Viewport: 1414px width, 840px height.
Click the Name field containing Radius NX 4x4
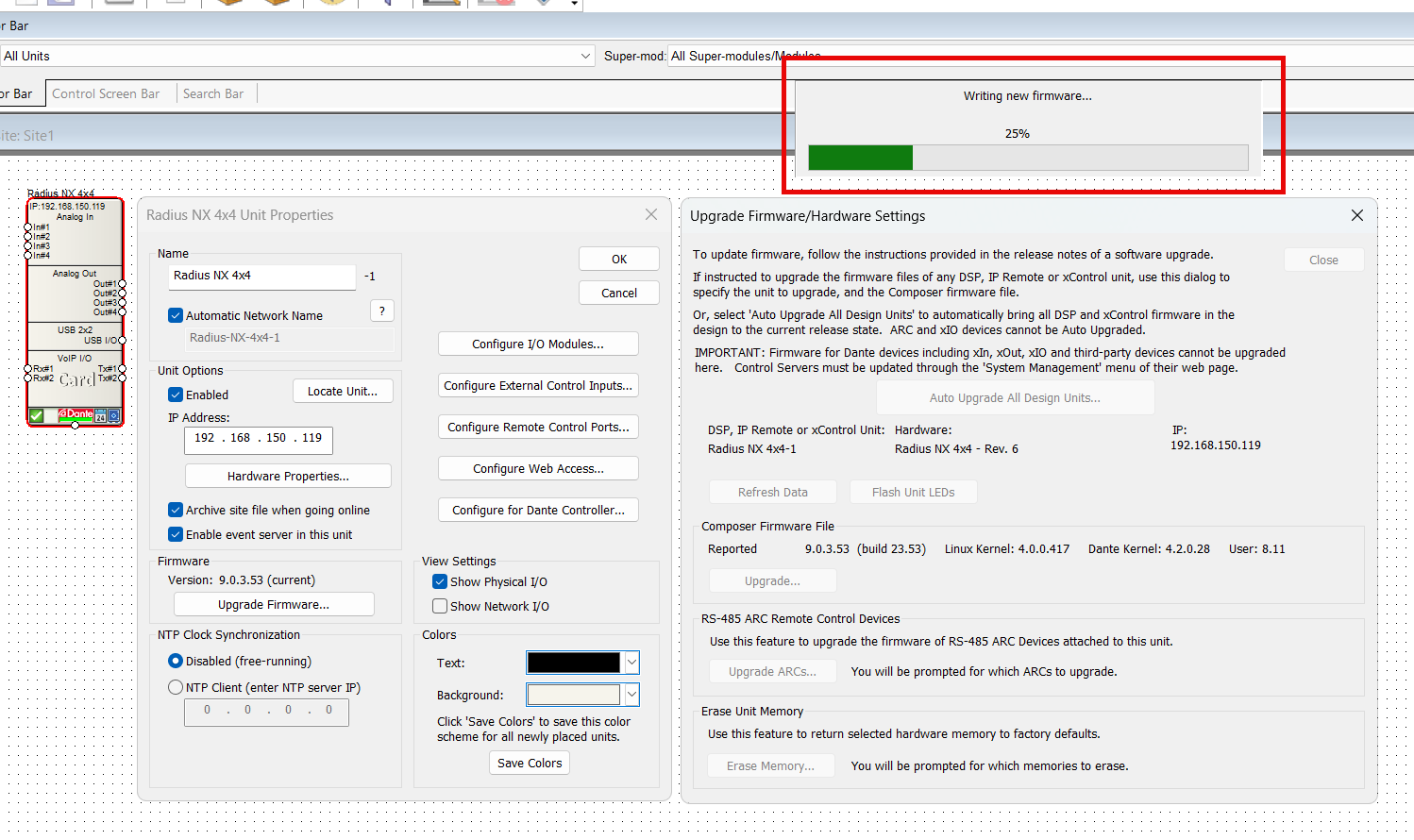tap(261, 276)
